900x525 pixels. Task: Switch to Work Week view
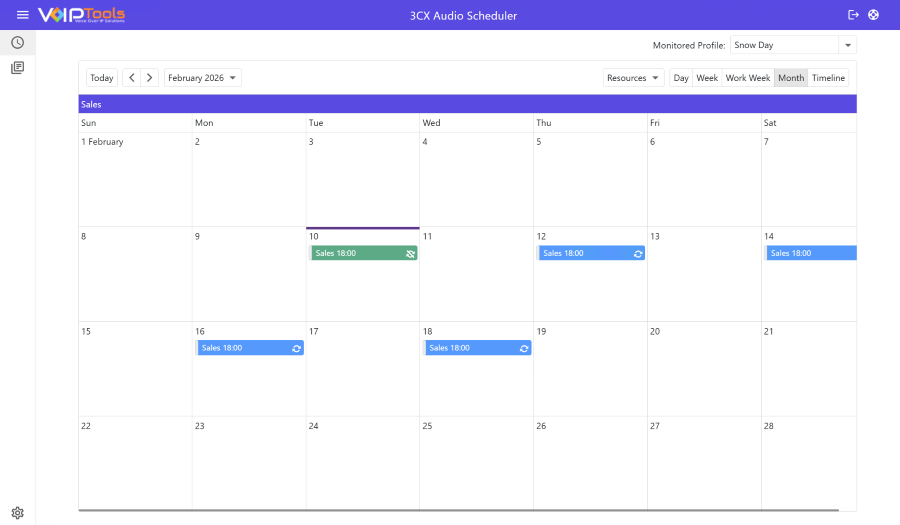pos(747,78)
